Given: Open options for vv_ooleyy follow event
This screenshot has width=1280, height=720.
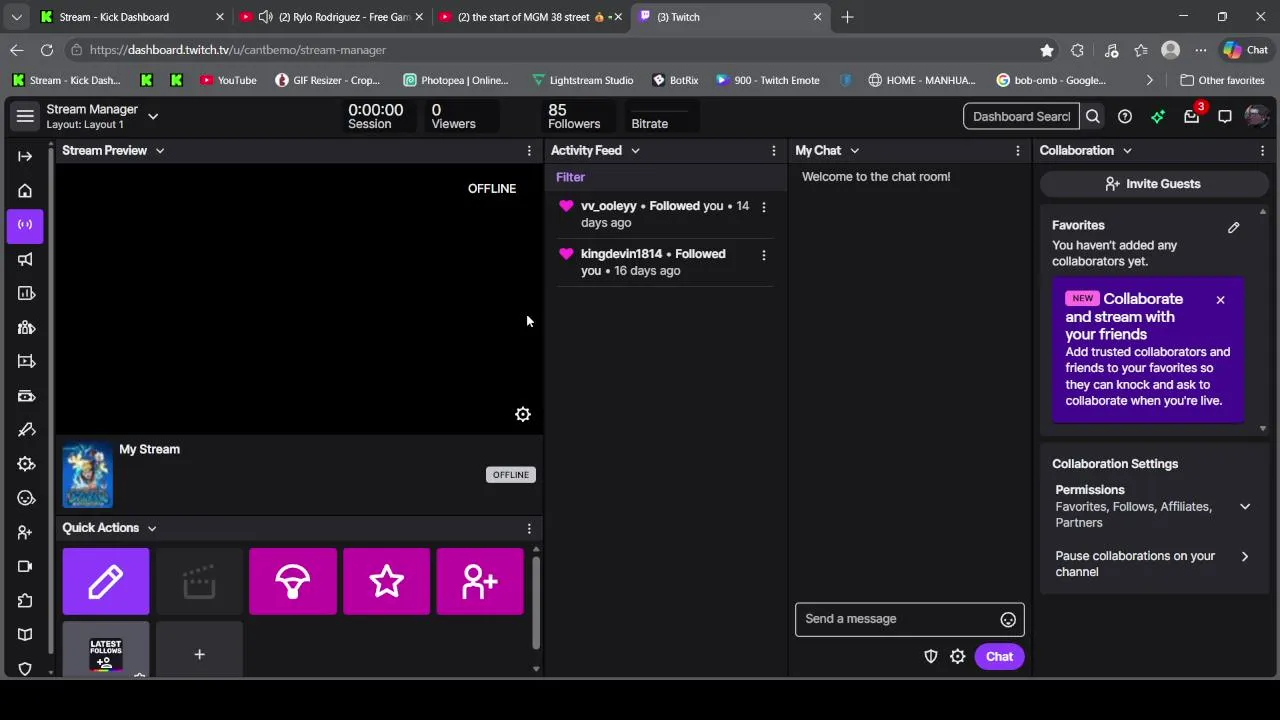Looking at the screenshot, I should [764, 207].
